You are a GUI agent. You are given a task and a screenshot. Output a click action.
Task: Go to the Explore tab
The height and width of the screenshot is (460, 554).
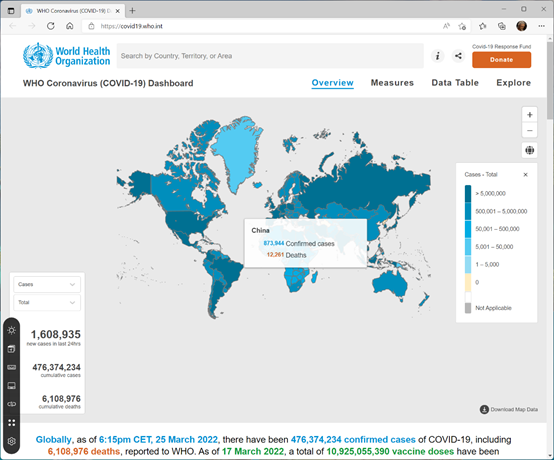[x=513, y=83]
